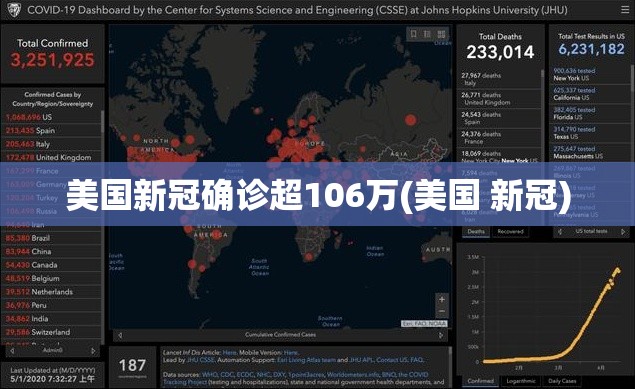Open the Lancet article Here link

coord(230,353)
